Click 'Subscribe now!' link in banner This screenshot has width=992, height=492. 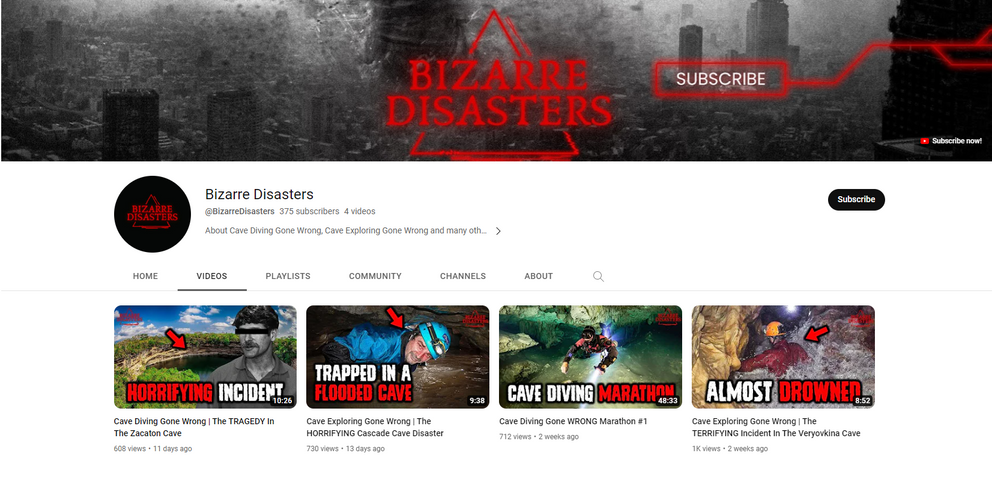(x=951, y=141)
